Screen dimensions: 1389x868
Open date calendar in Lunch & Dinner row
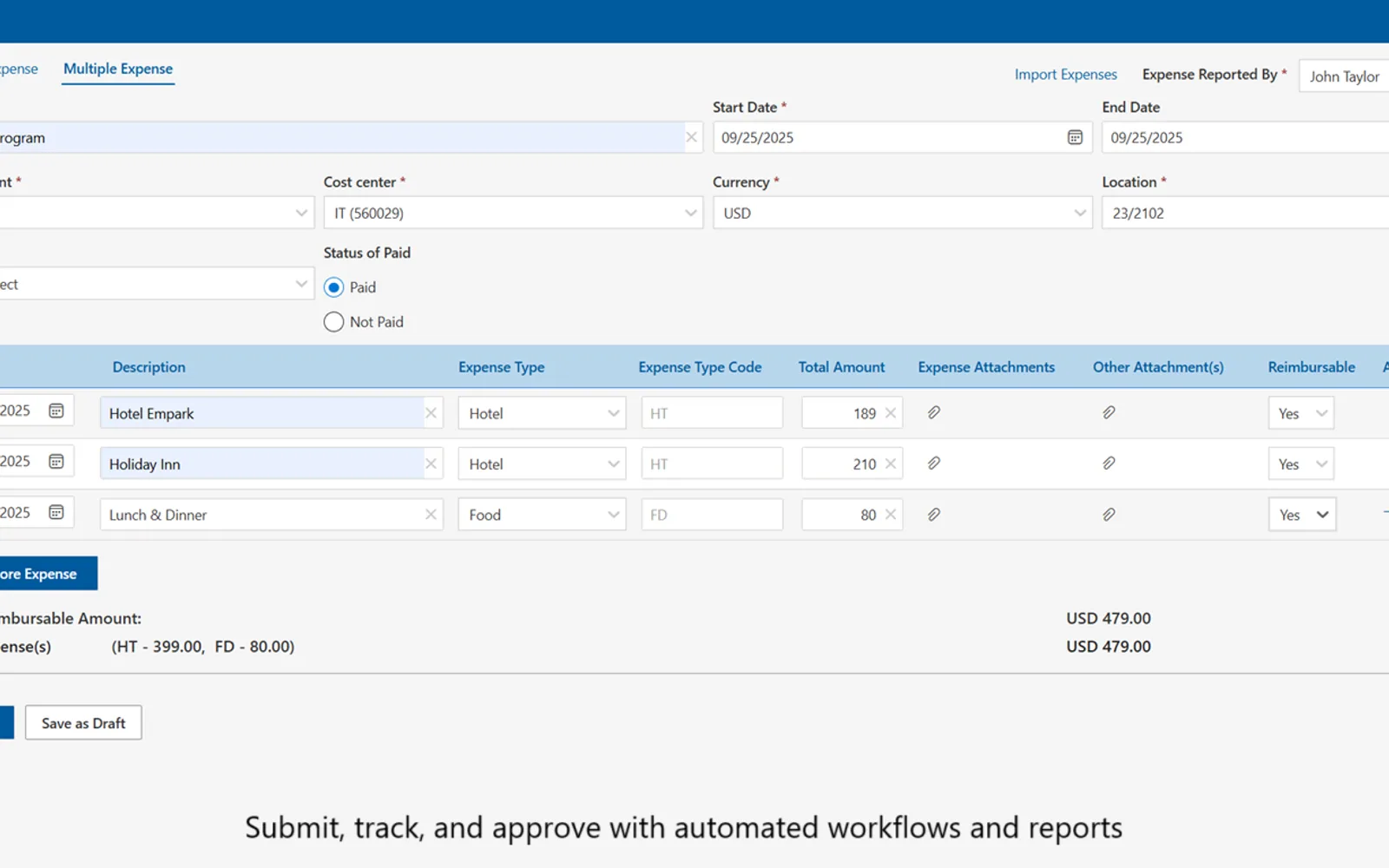tap(56, 512)
